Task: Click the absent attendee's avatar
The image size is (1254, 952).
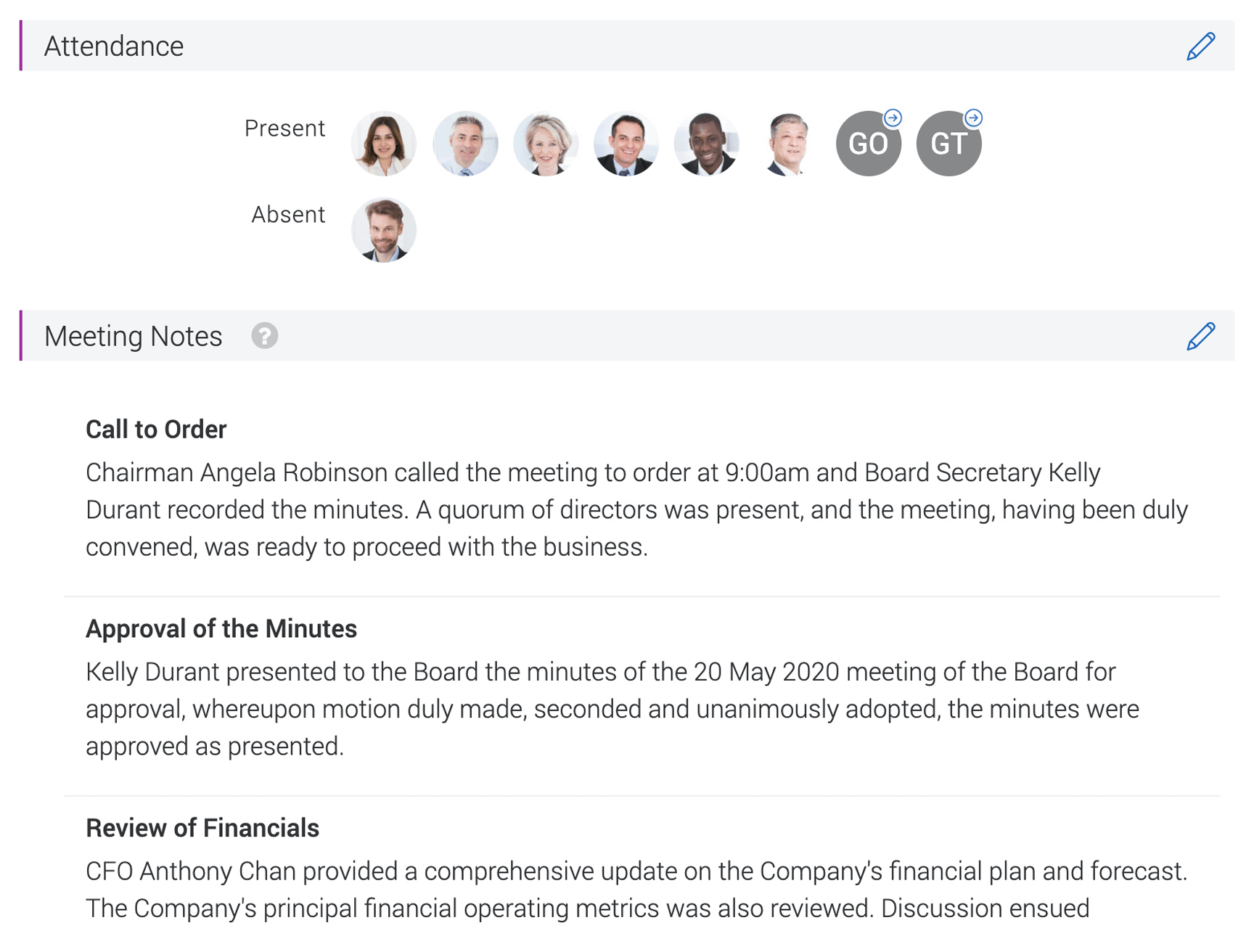Action: coord(383,229)
